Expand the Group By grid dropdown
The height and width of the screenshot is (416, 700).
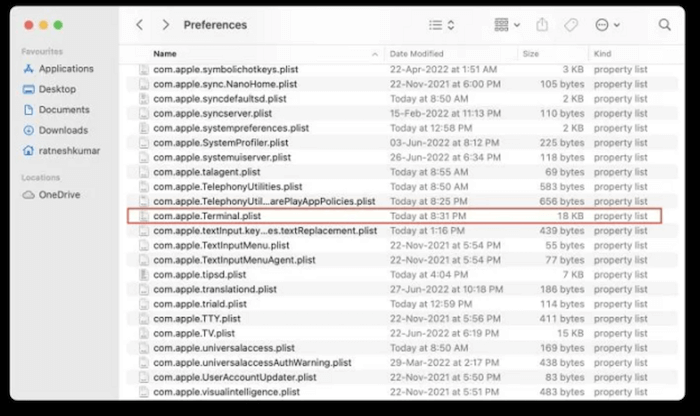coord(507,24)
